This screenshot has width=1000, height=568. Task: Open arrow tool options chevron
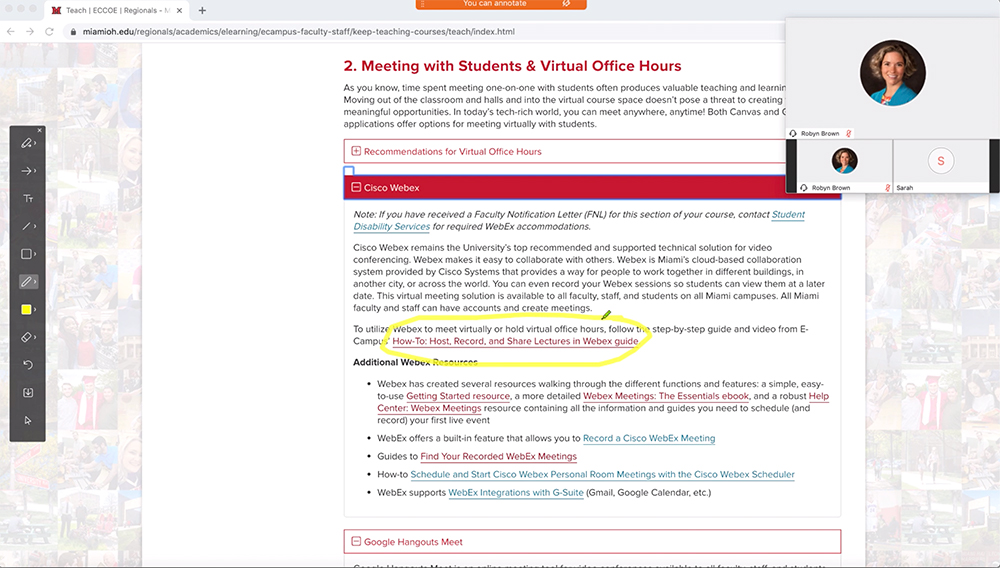[x=35, y=171]
